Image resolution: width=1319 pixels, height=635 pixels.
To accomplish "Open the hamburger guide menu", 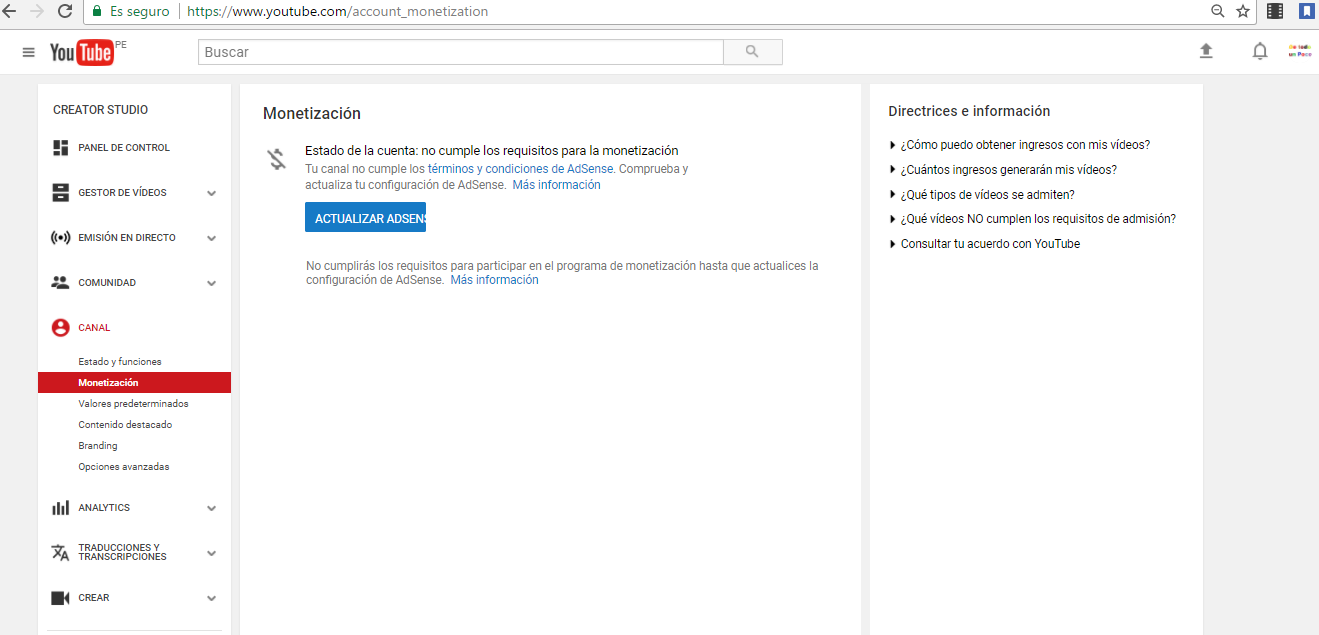I will click(29, 52).
